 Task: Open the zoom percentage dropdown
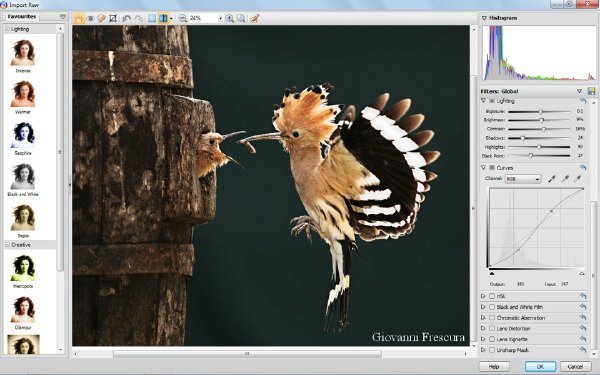tap(220, 18)
